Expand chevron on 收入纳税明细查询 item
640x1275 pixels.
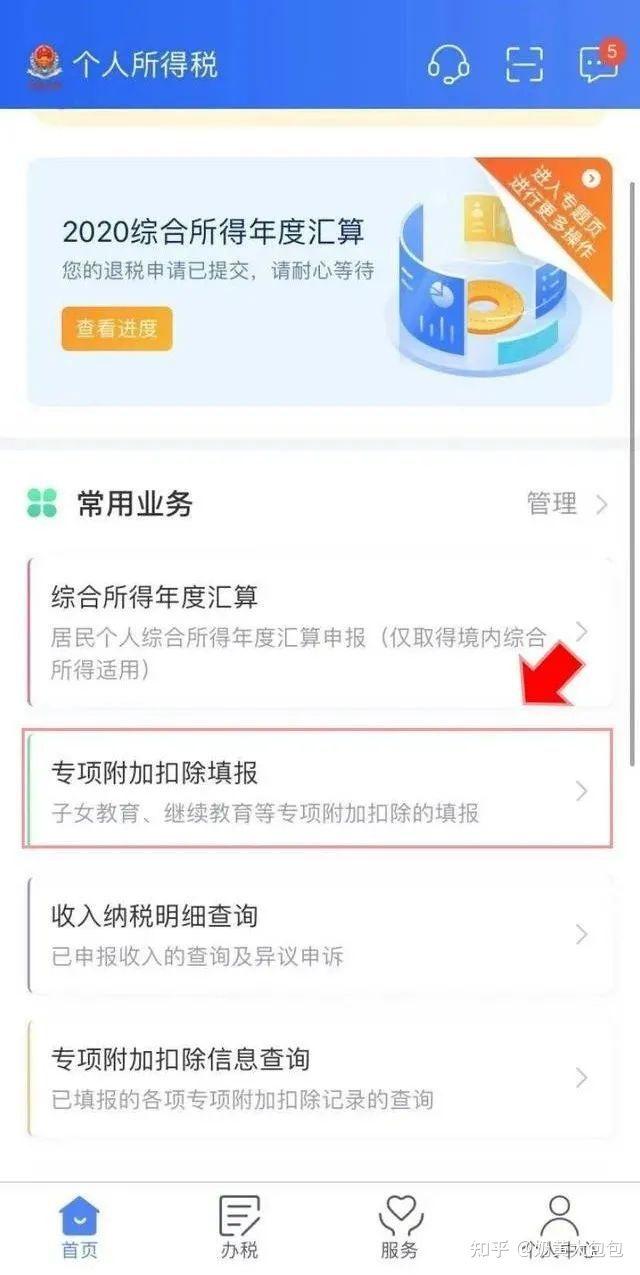coord(582,934)
